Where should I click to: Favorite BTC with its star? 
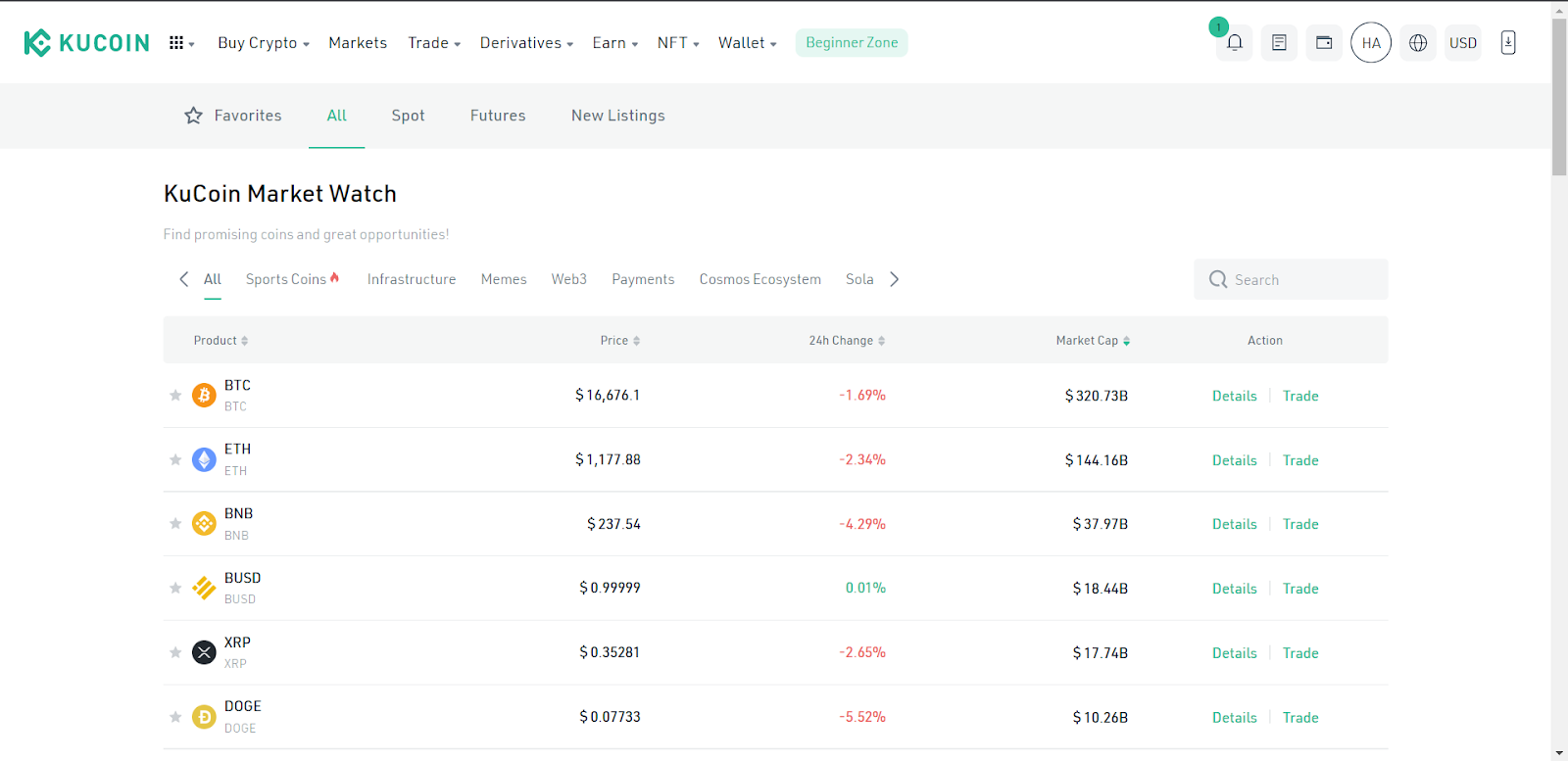(175, 396)
